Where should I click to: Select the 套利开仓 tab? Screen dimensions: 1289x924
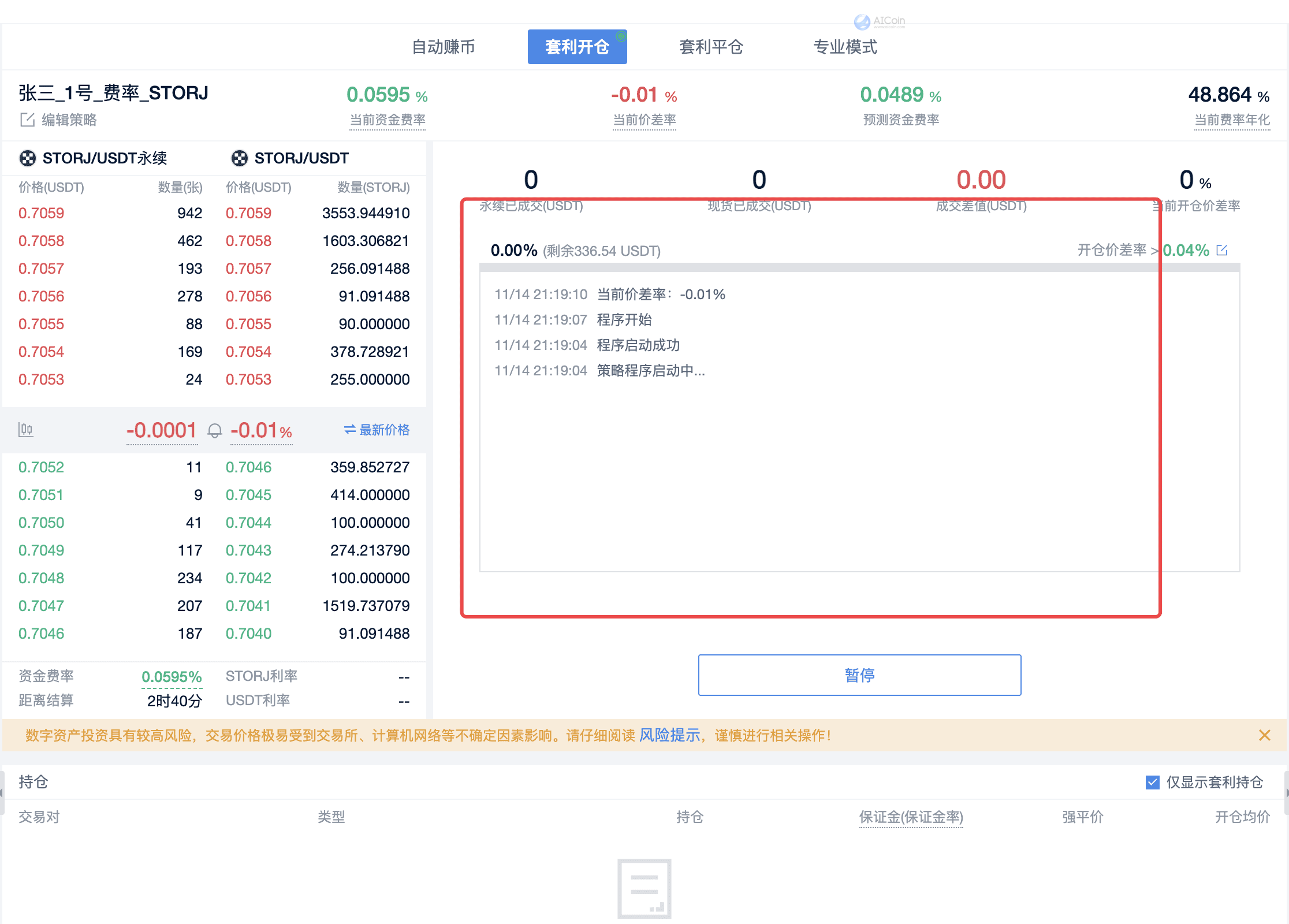577,47
